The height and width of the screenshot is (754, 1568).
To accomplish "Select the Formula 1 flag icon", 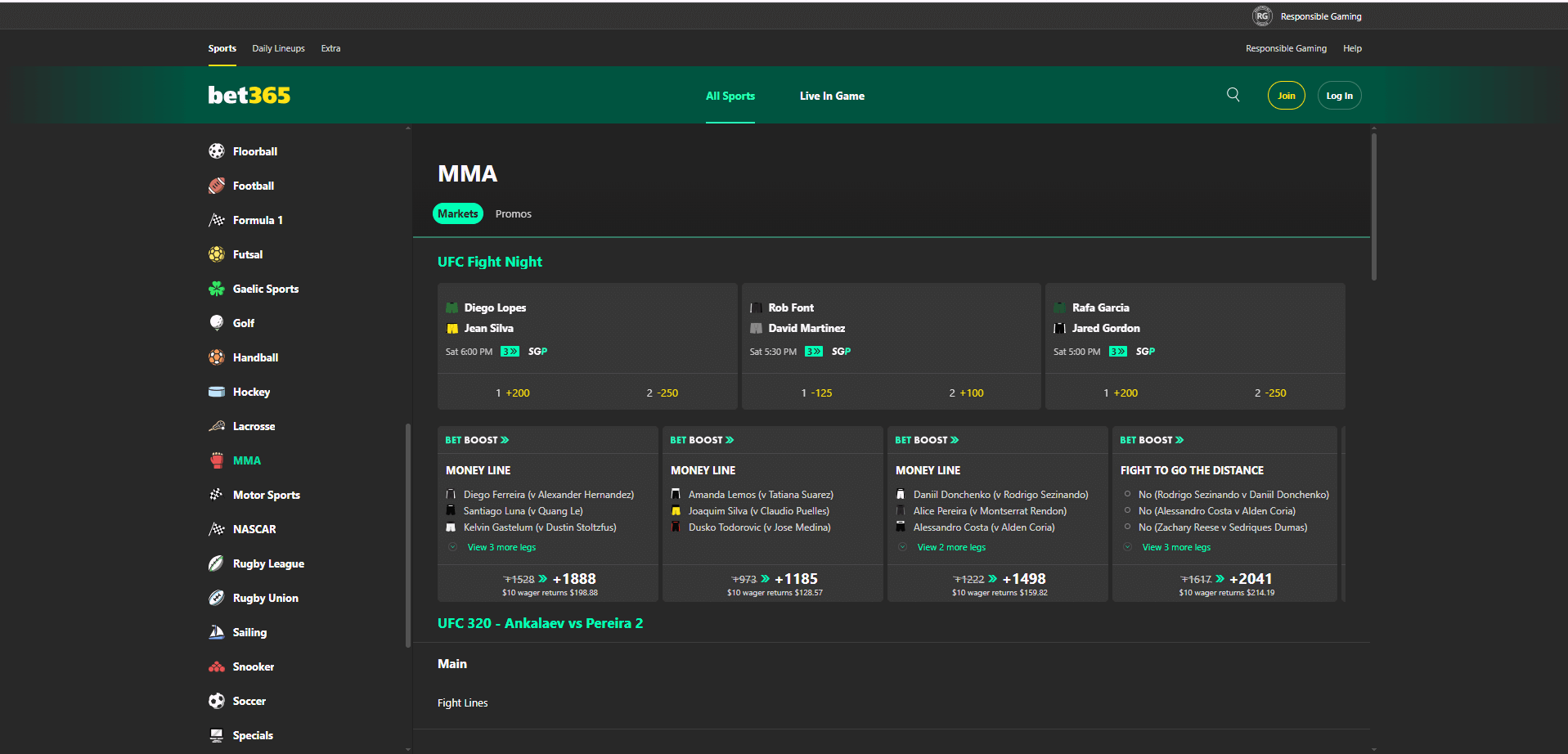I will click(x=217, y=220).
